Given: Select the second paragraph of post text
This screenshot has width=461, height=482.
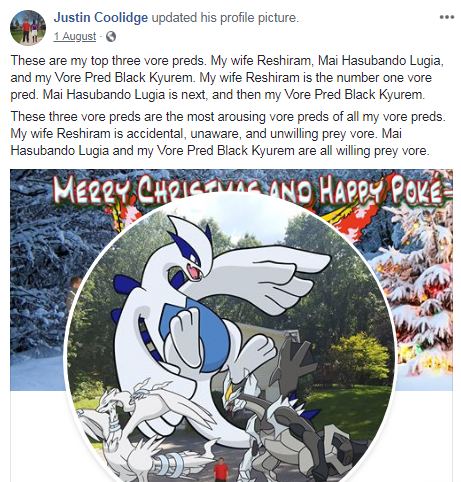Looking at the screenshot, I should [228, 134].
